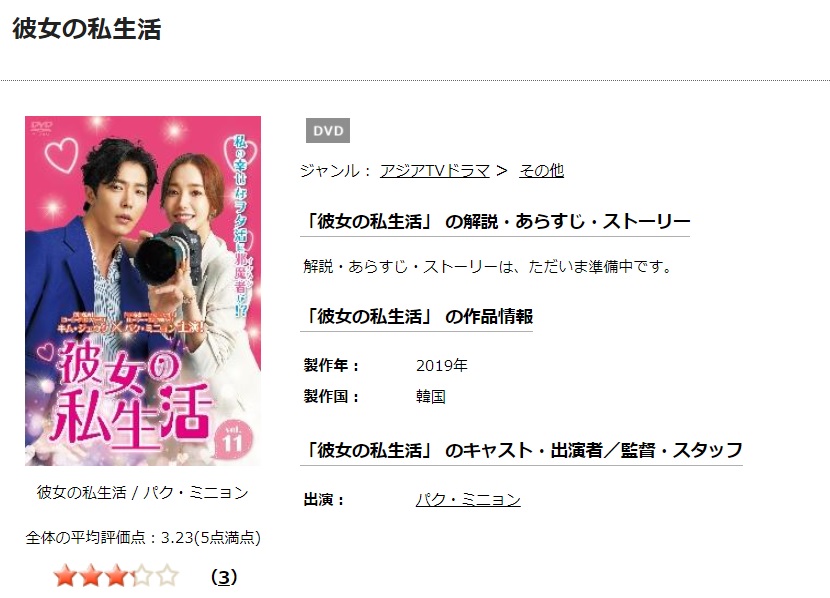Viewport: 830px width, 598px height.
Task: Click the 彼女の私生活 DVD cover image
Action: [x=143, y=291]
